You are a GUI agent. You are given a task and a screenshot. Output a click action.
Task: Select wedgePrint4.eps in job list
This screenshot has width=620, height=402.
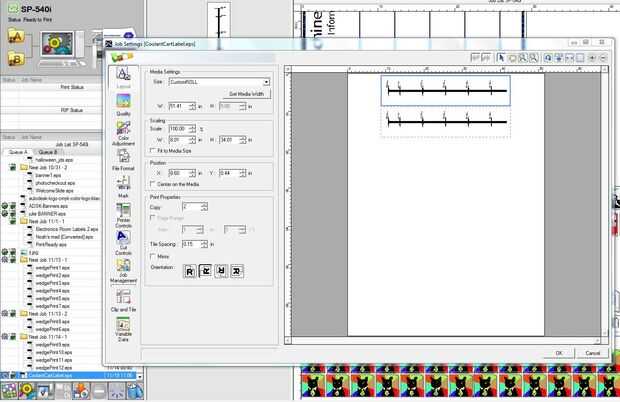coord(52,291)
